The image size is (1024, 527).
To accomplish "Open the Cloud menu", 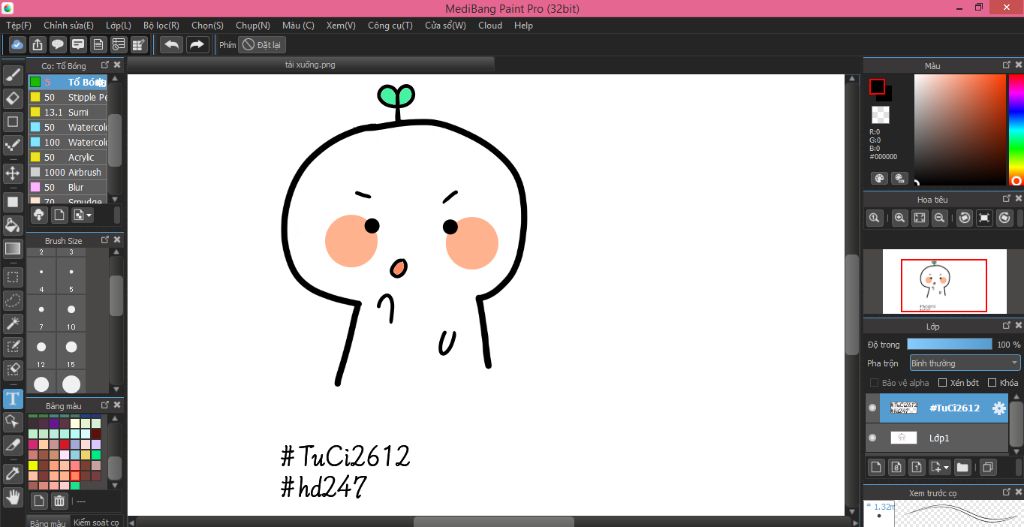I will click(490, 25).
